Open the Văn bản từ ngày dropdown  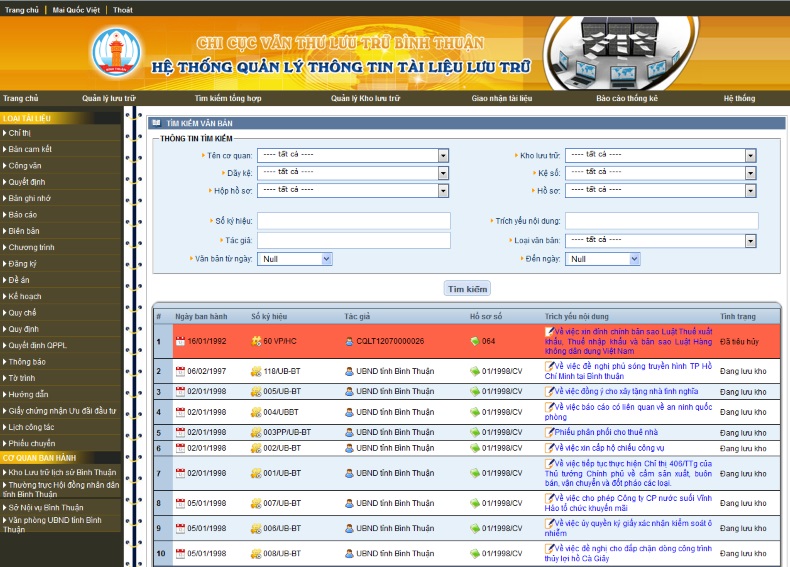pyautogui.click(x=326, y=259)
